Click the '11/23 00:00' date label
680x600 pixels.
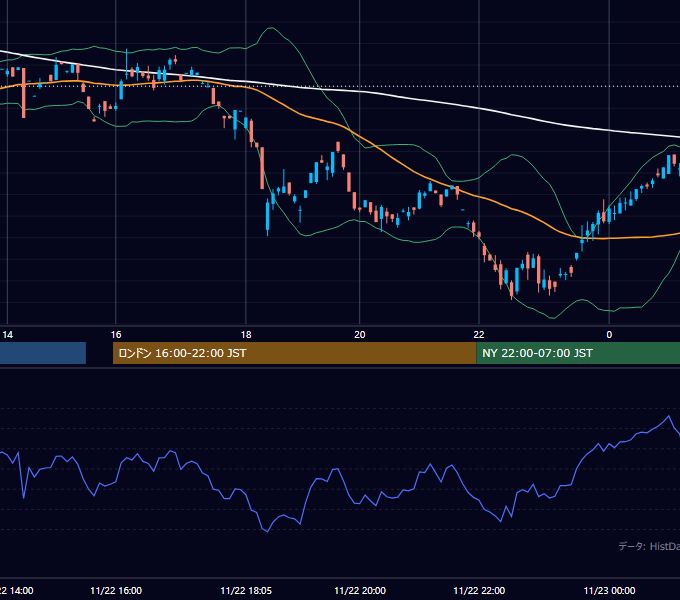(609, 590)
